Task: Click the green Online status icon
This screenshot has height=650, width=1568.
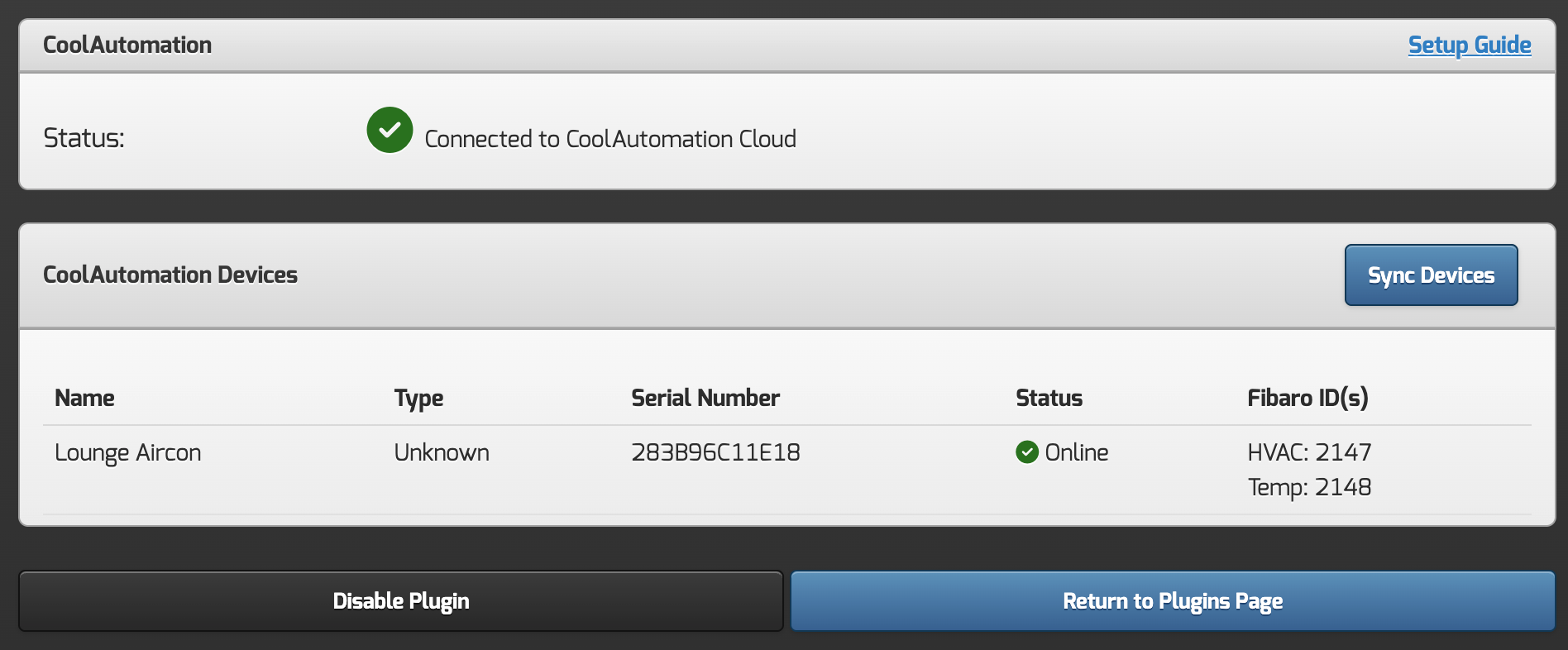Action: (1026, 452)
